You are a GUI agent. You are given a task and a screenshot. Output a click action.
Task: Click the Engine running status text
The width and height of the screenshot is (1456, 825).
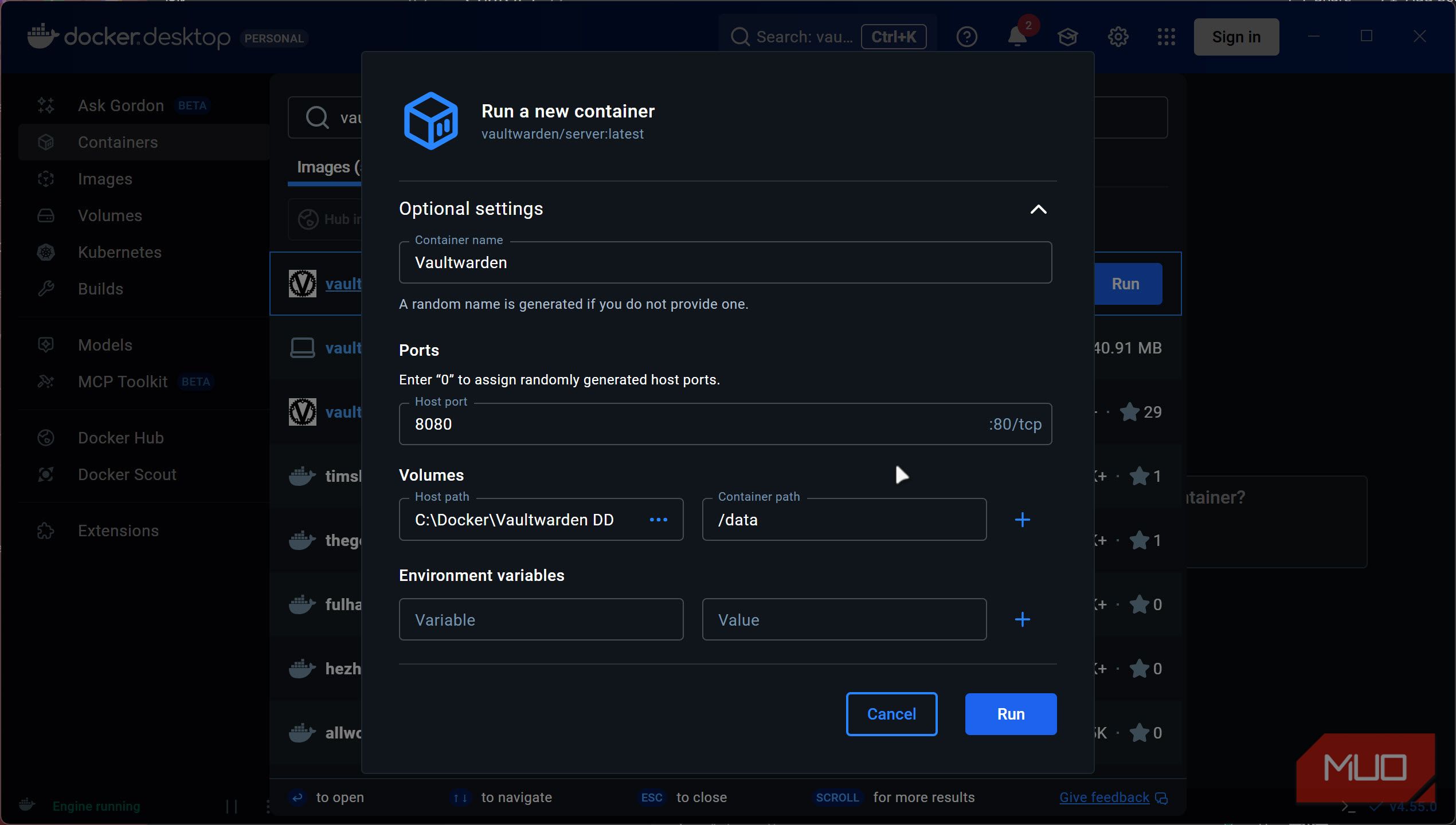(96, 806)
